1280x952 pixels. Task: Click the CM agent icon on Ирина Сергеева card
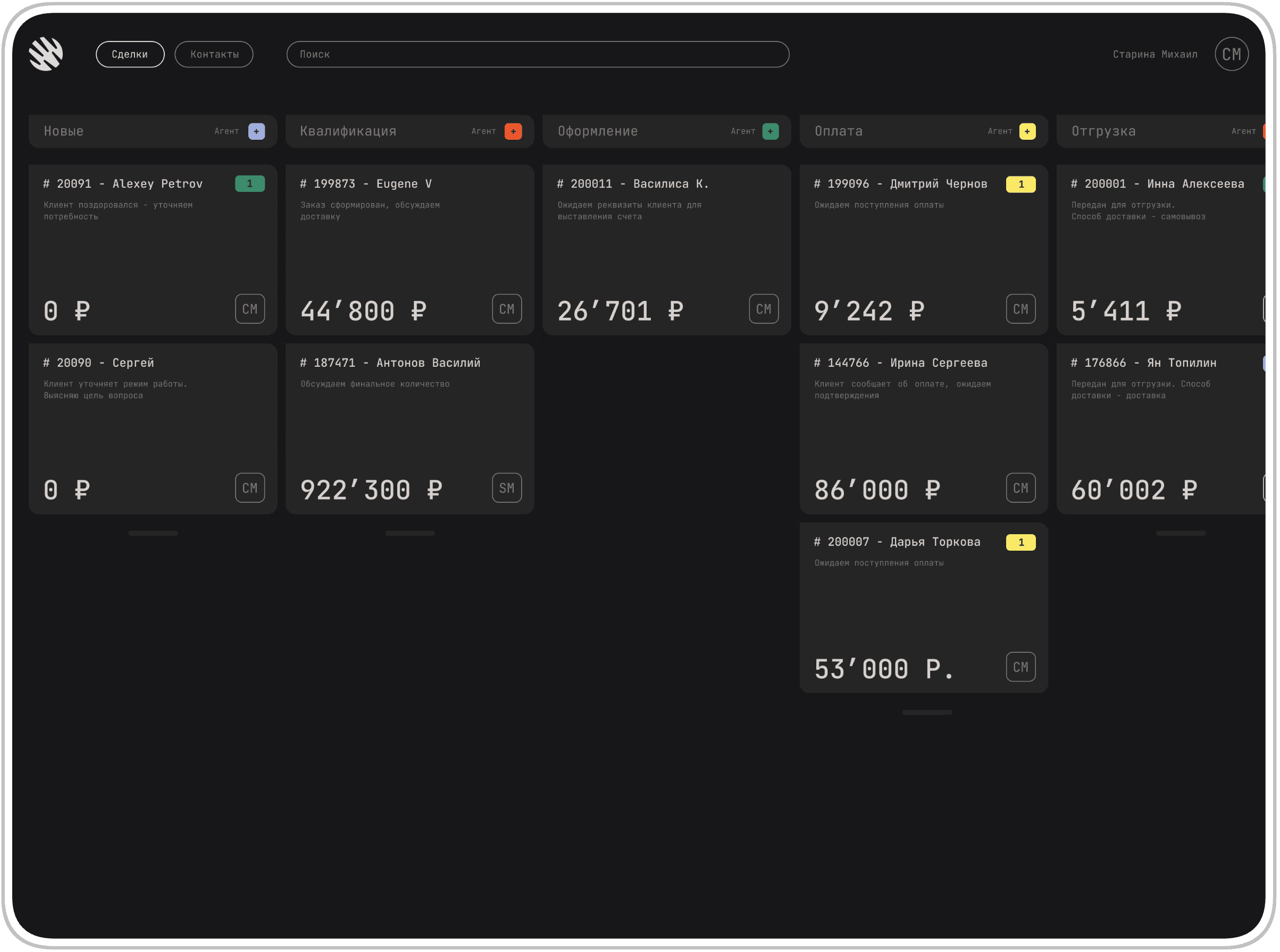pyautogui.click(x=1020, y=487)
